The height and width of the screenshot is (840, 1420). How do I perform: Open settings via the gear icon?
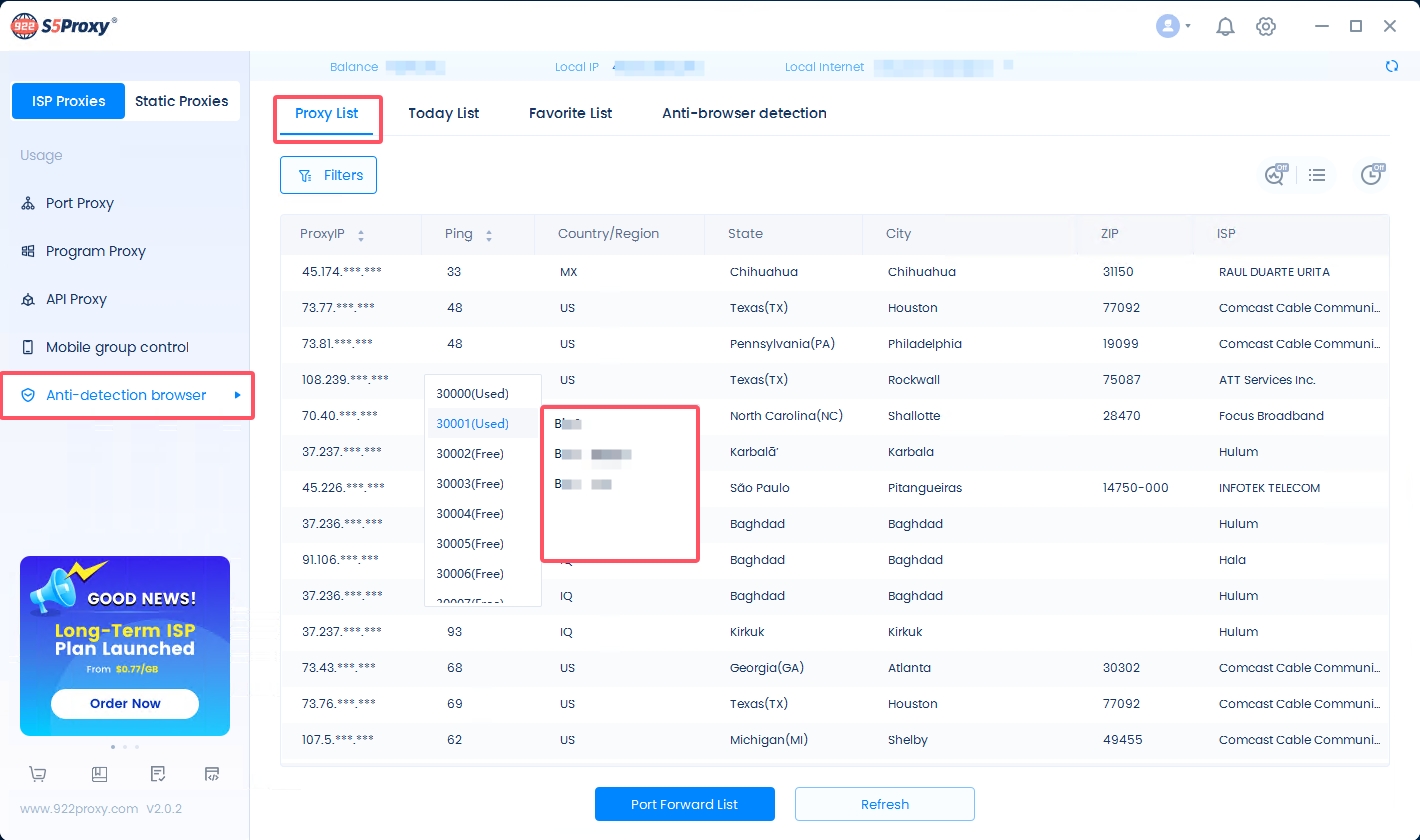tap(1266, 27)
